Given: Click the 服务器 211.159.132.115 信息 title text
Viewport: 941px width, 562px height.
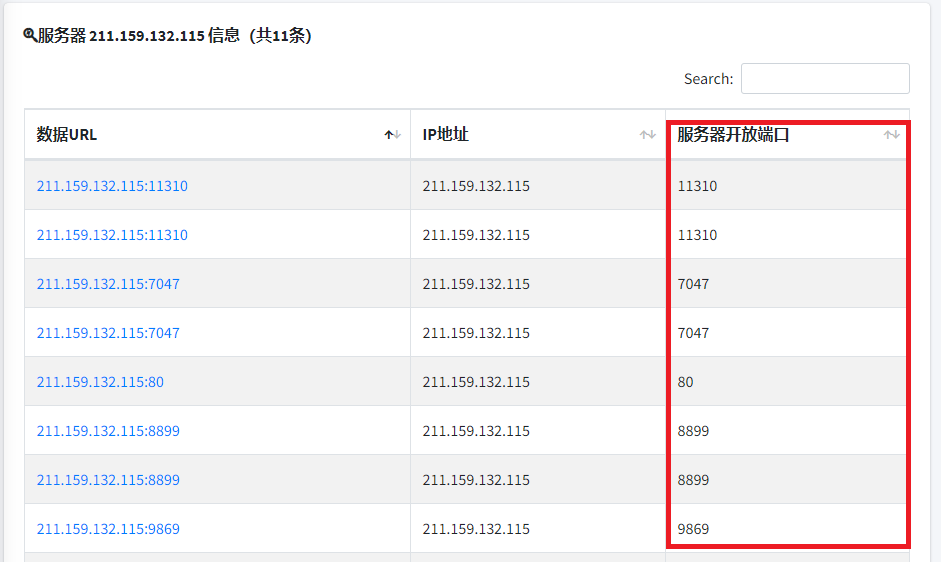Looking at the screenshot, I should click(139, 35).
